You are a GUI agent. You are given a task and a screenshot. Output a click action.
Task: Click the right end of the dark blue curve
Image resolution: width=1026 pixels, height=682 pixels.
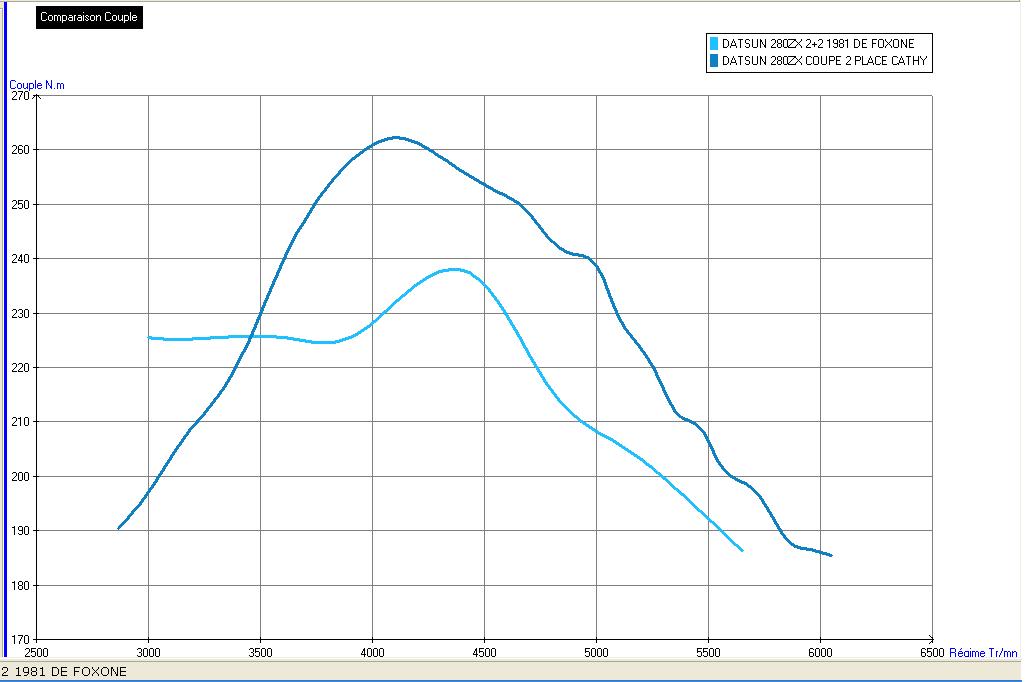[x=831, y=555]
